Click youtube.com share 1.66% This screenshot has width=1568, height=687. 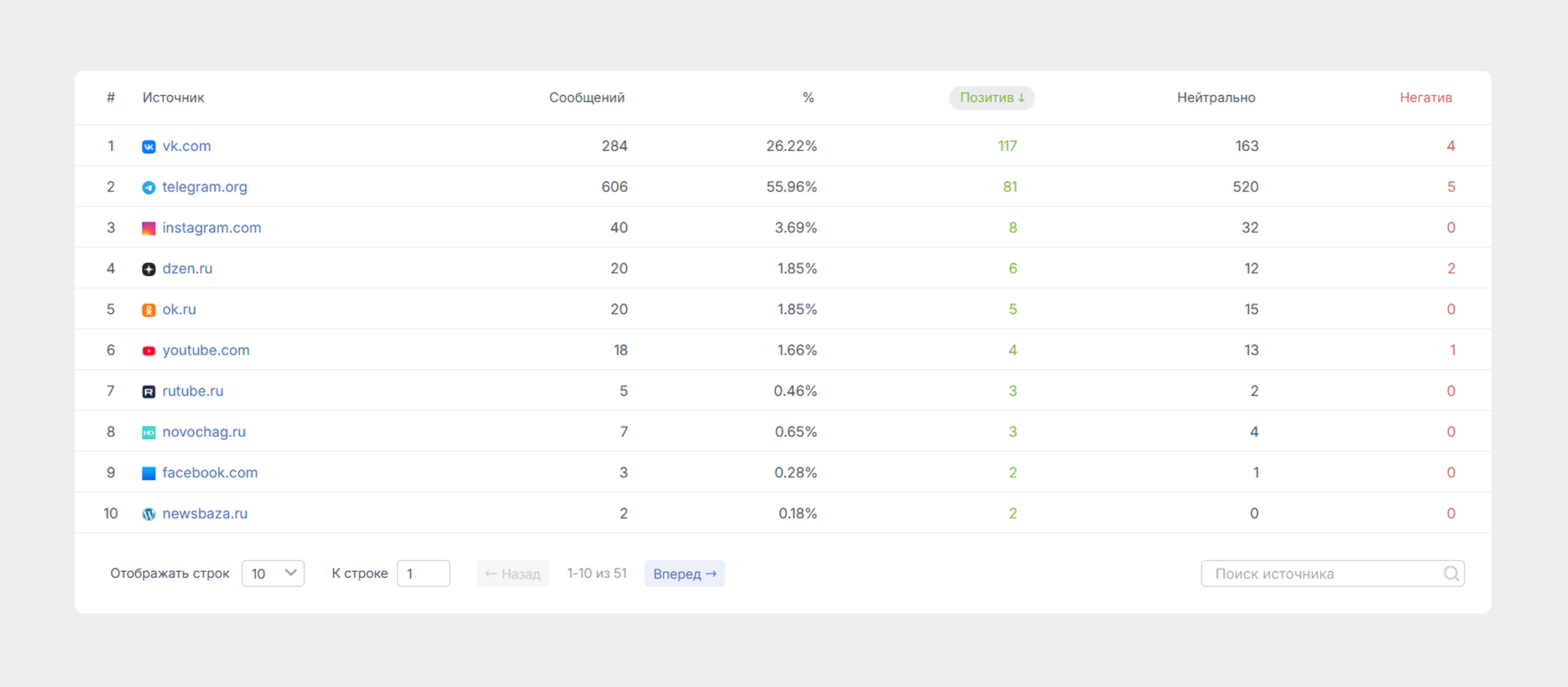pyautogui.click(x=797, y=350)
